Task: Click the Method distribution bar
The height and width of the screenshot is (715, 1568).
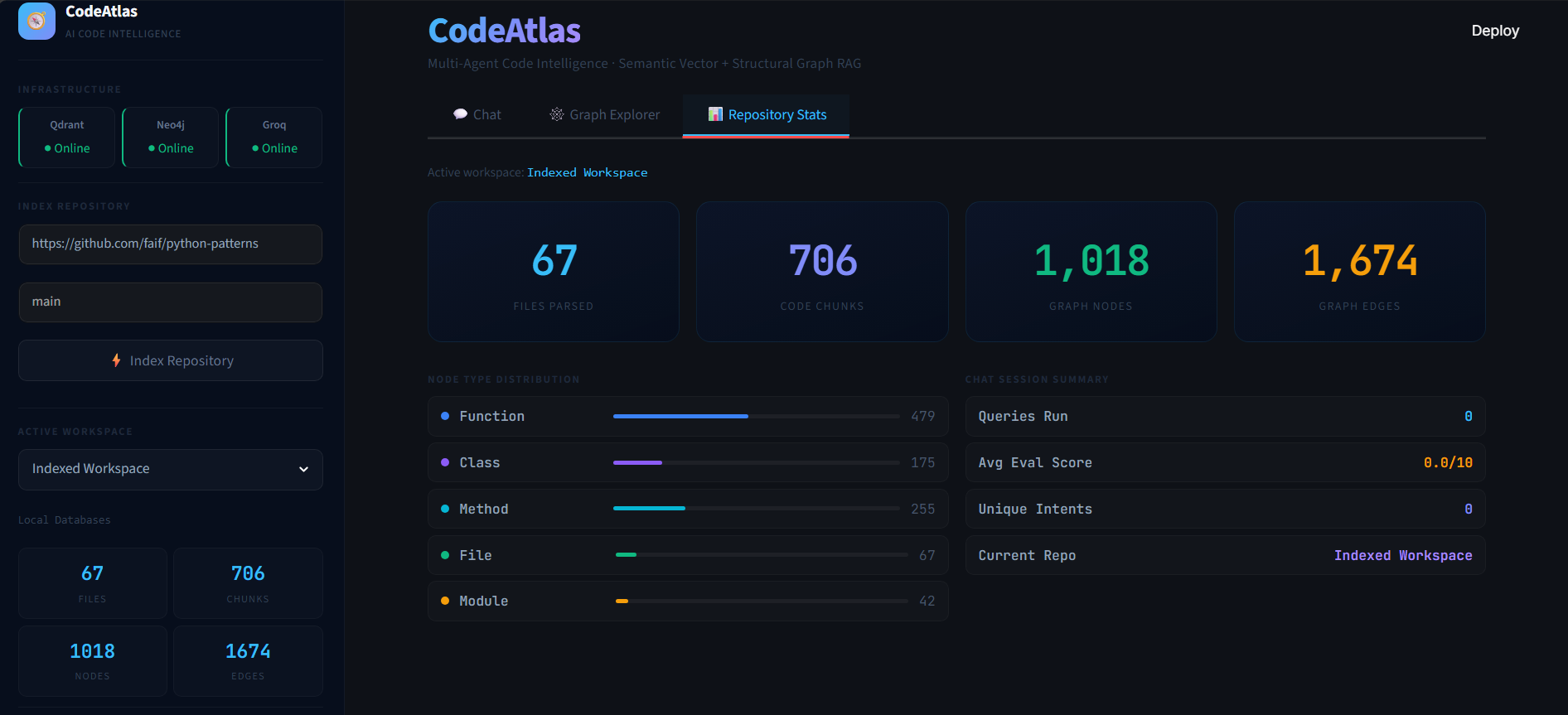Action: (x=757, y=509)
